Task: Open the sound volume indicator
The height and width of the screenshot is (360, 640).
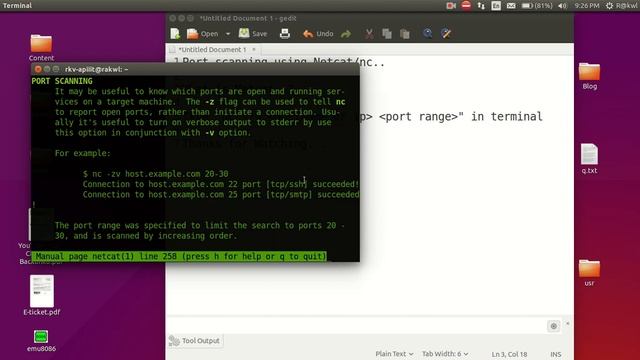Action: click(x=562, y=6)
